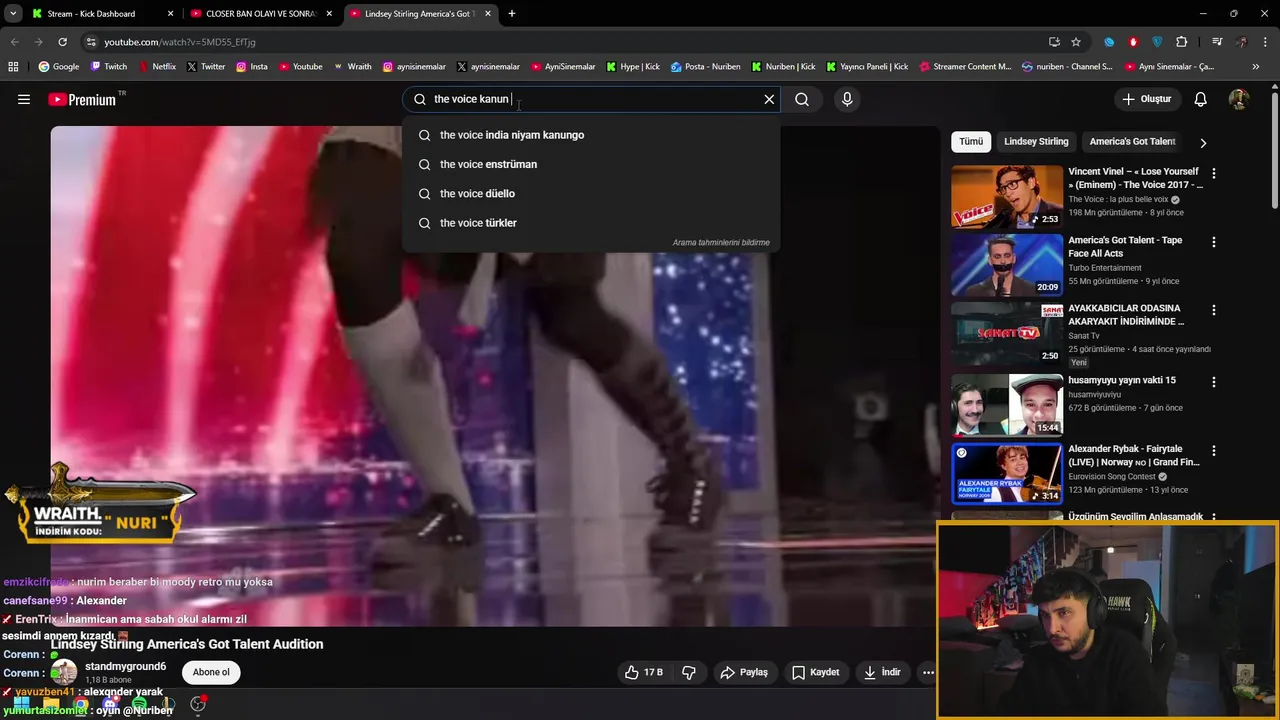Viewport: 1280px width, 720px height.
Task: Open Tape Face All Acts video thumbnail
Action: pos(1007,265)
